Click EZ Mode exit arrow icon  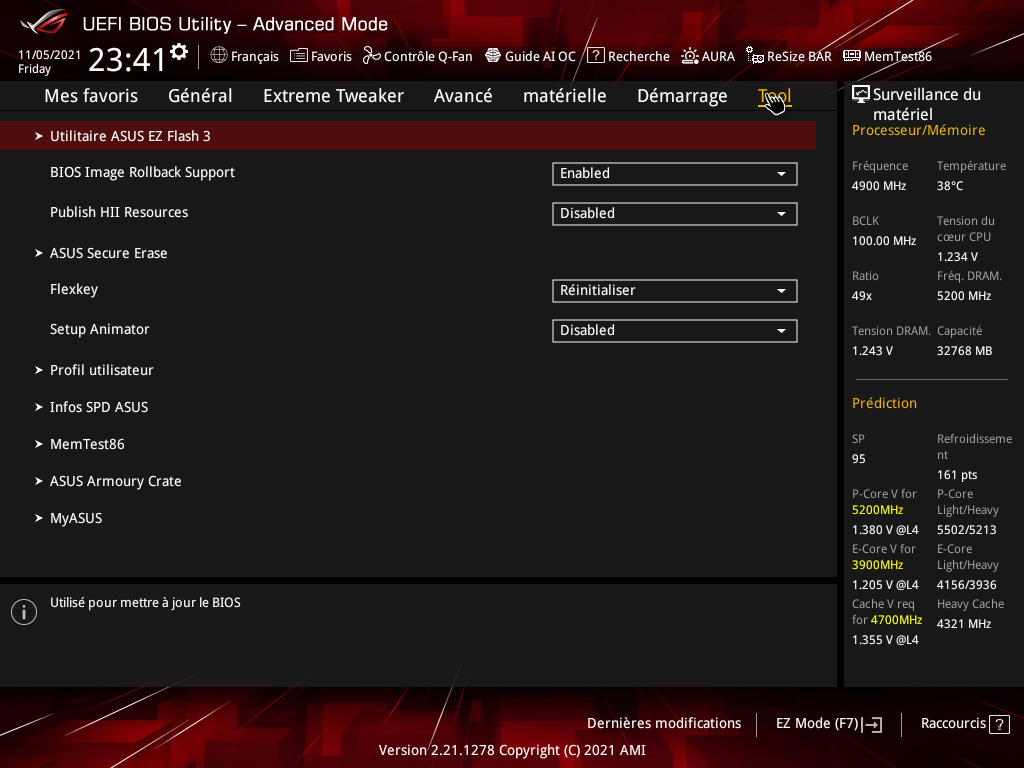coord(872,724)
